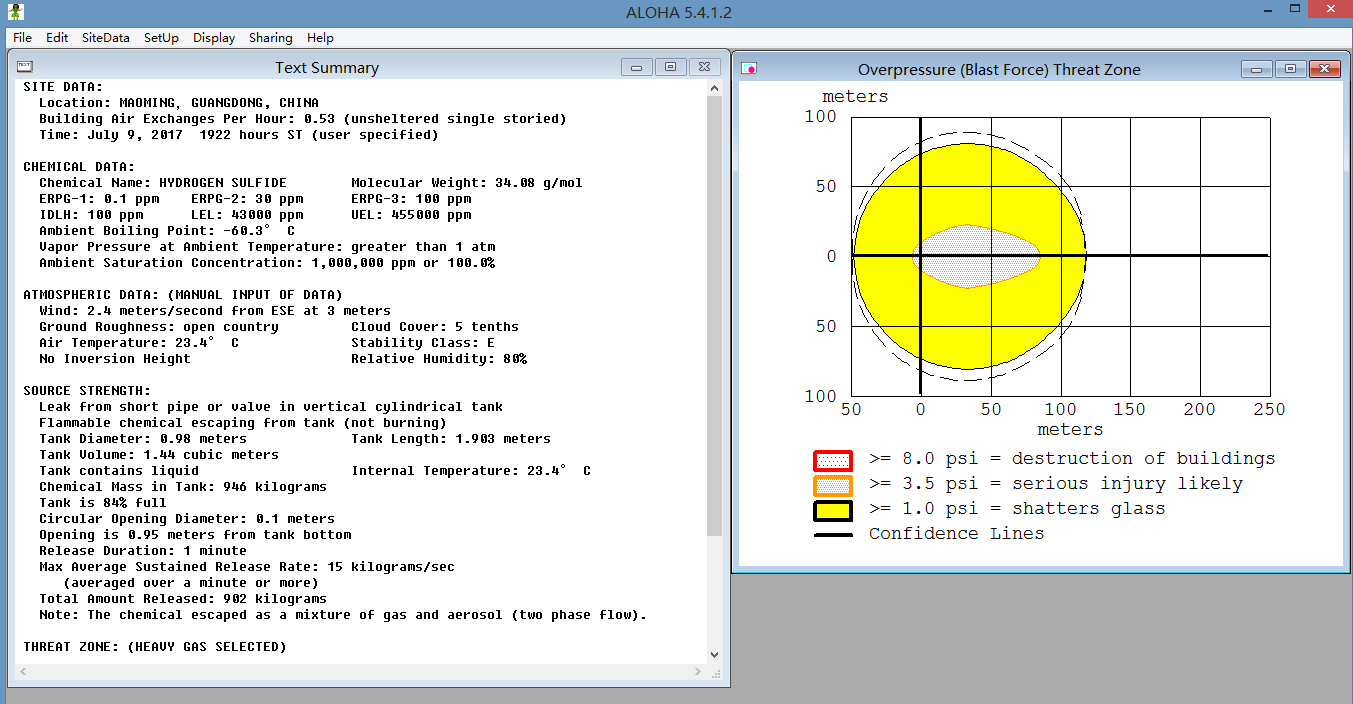Click the Ambient Saturation Concentration line
Viewport: 1353px width, 704px height.
[x=267, y=263]
